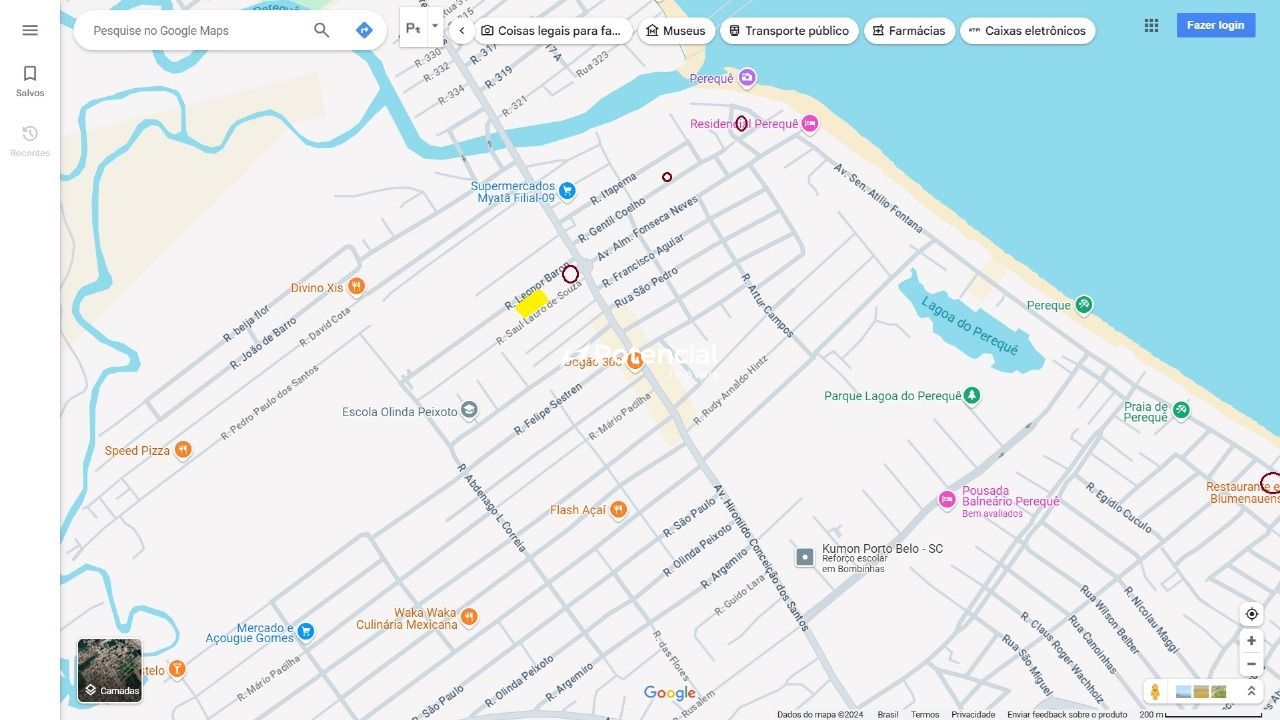Viewport: 1280px width, 720px height.
Task: Zoom out with the minus button
Action: [1251, 664]
